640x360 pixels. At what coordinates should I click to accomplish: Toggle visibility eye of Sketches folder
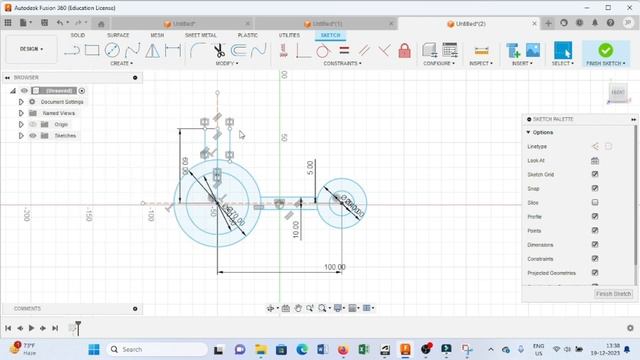[x=33, y=136]
